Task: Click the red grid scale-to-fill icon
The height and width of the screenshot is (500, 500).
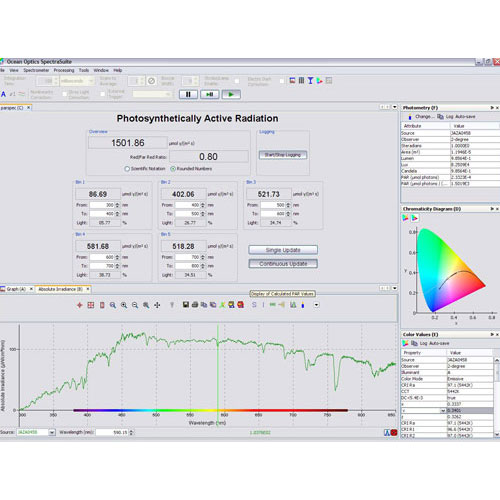Action: 91,305
